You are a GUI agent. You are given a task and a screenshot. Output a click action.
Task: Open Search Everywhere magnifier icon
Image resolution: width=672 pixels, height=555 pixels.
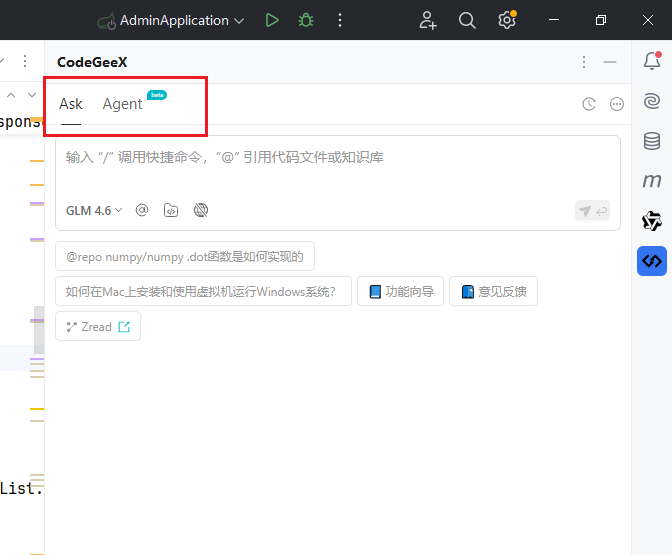(x=467, y=20)
